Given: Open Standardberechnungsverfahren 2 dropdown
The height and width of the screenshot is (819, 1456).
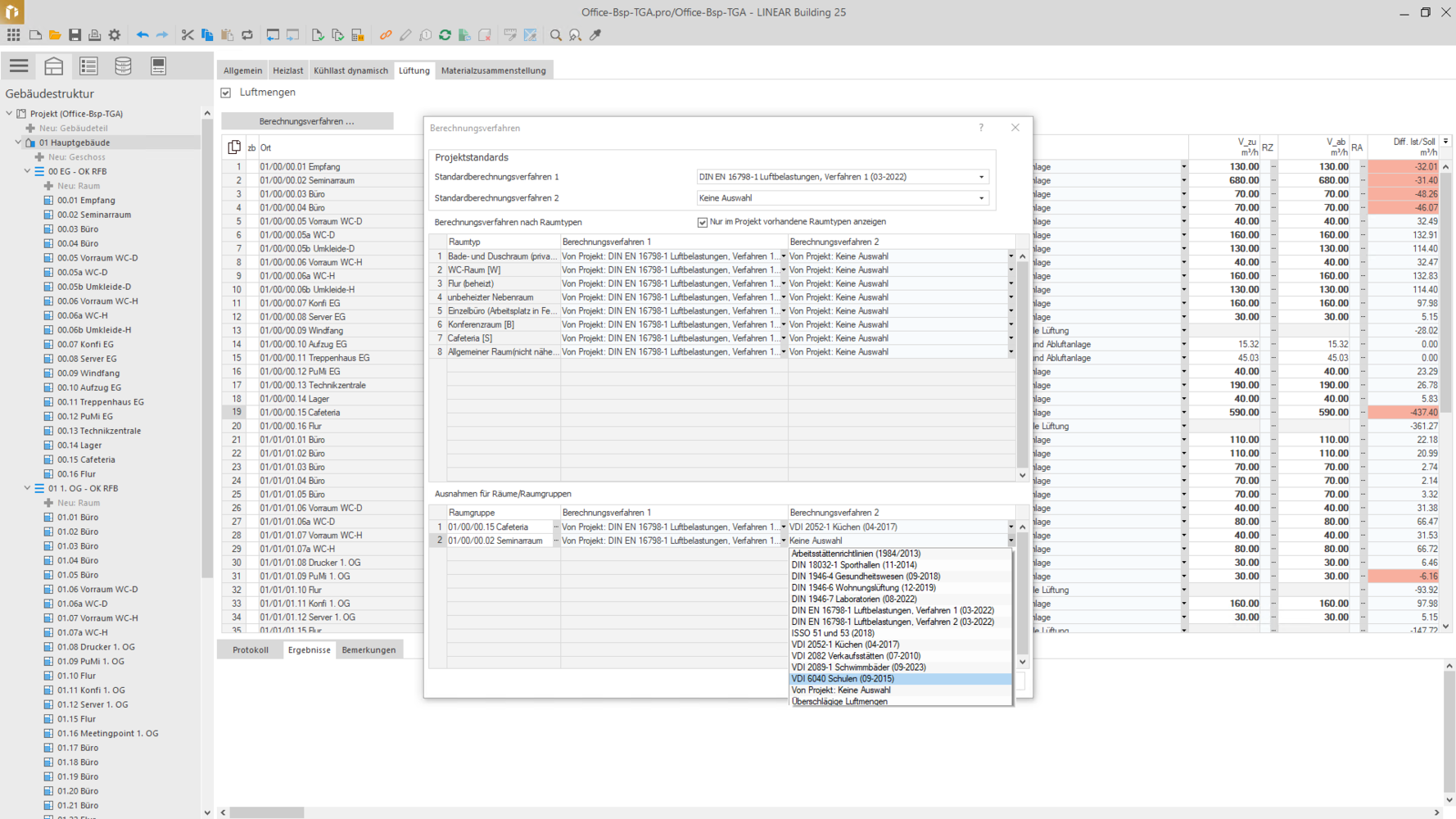Looking at the screenshot, I should click(982, 198).
